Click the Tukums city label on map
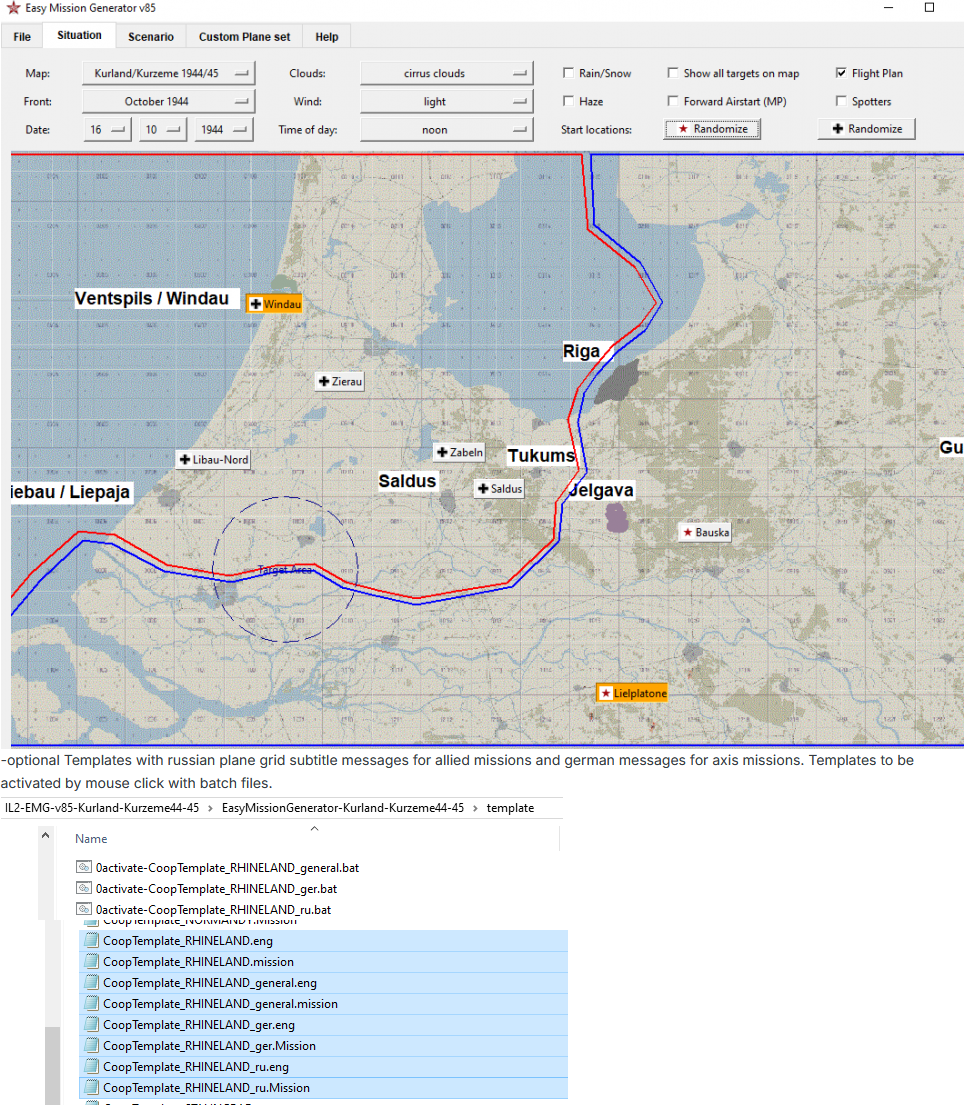Image resolution: width=970 pixels, height=1105 pixels. click(x=541, y=455)
